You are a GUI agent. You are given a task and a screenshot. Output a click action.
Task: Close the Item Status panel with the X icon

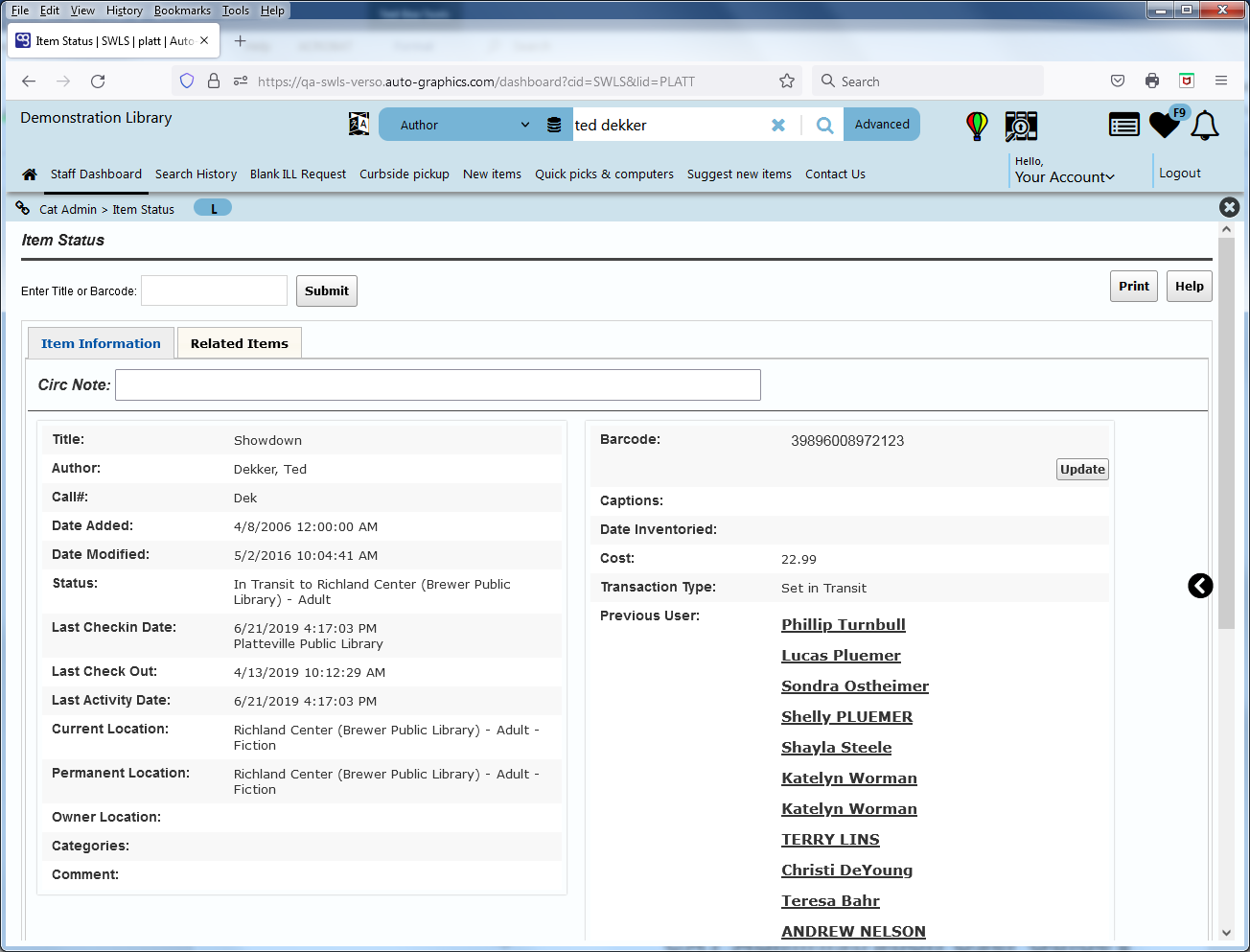point(1229,207)
